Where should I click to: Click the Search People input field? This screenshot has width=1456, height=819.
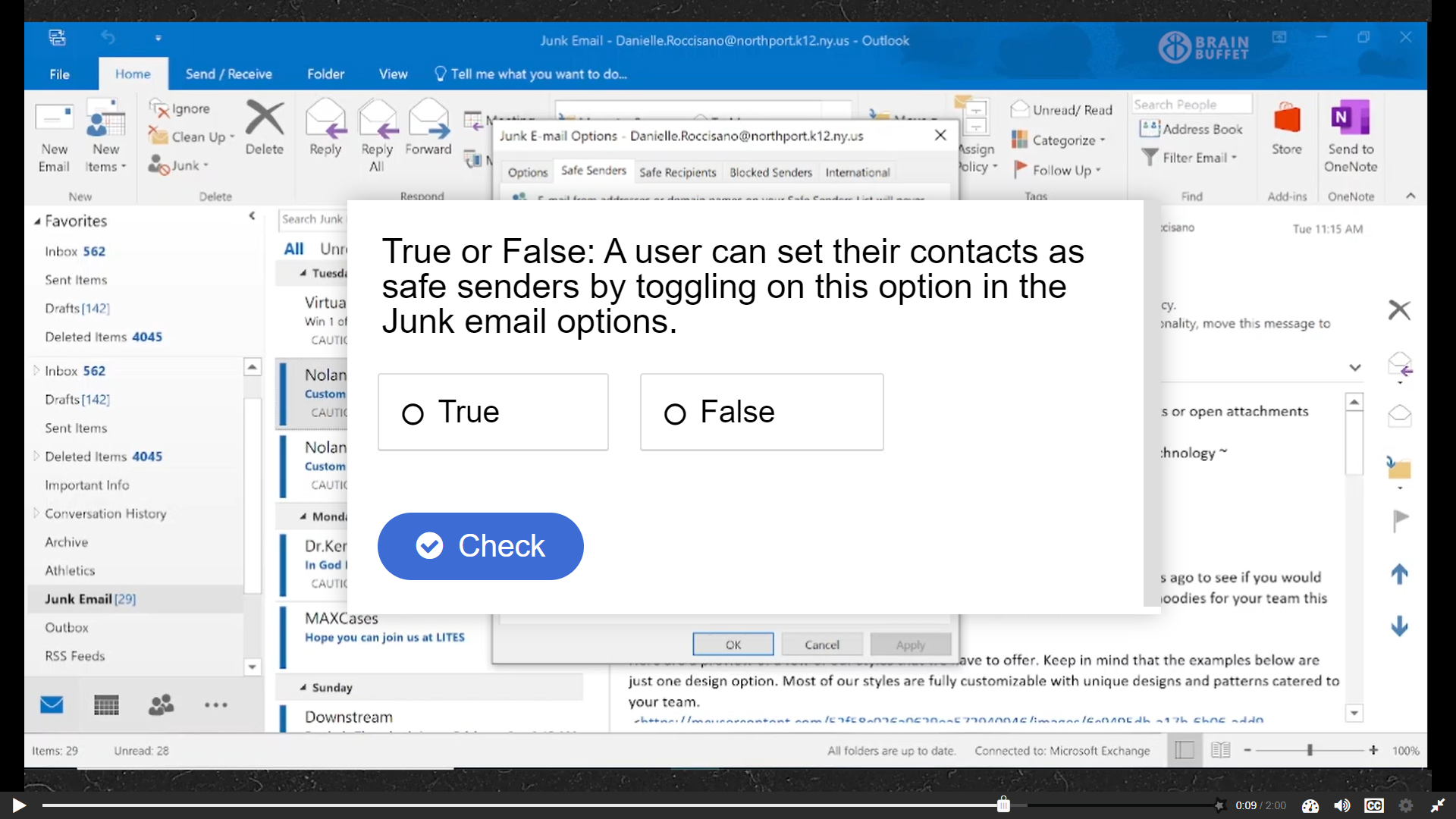(1191, 105)
